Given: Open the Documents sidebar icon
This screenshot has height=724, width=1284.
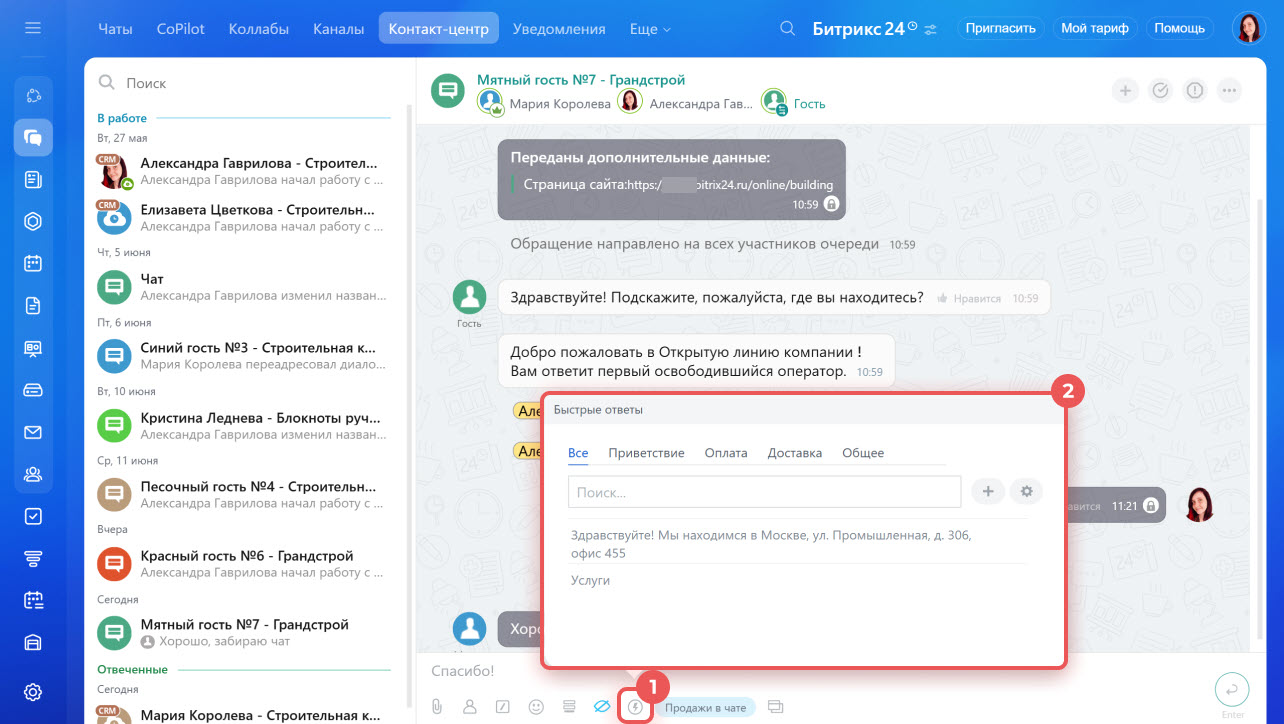Looking at the screenshot, I should click(x=33, y=306).
